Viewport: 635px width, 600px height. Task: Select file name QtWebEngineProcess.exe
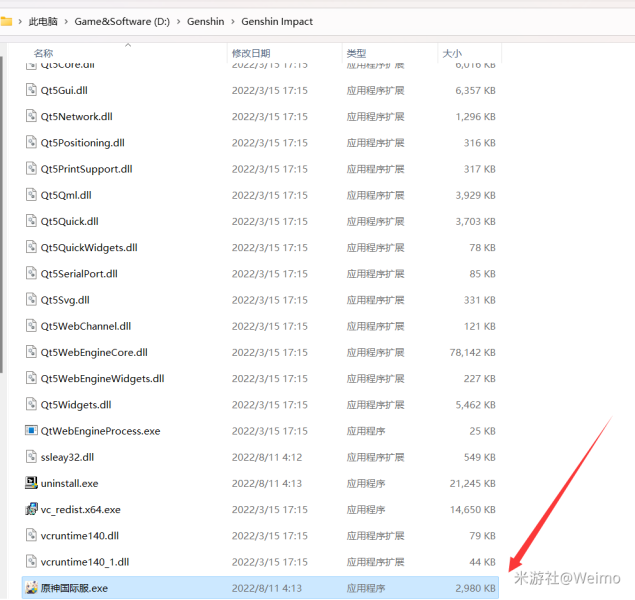coord(100,431)
